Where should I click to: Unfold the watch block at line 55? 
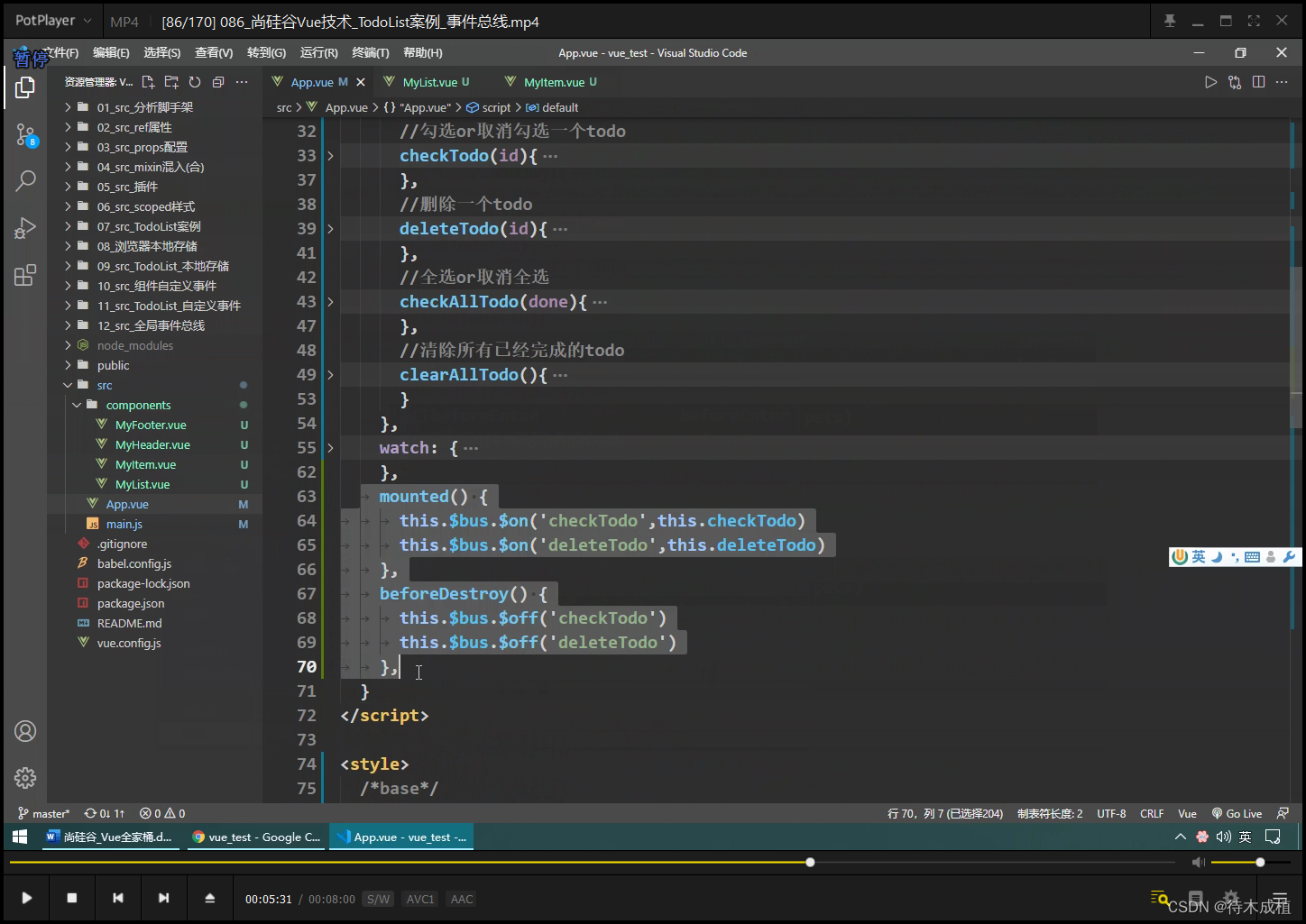[330, 448]
